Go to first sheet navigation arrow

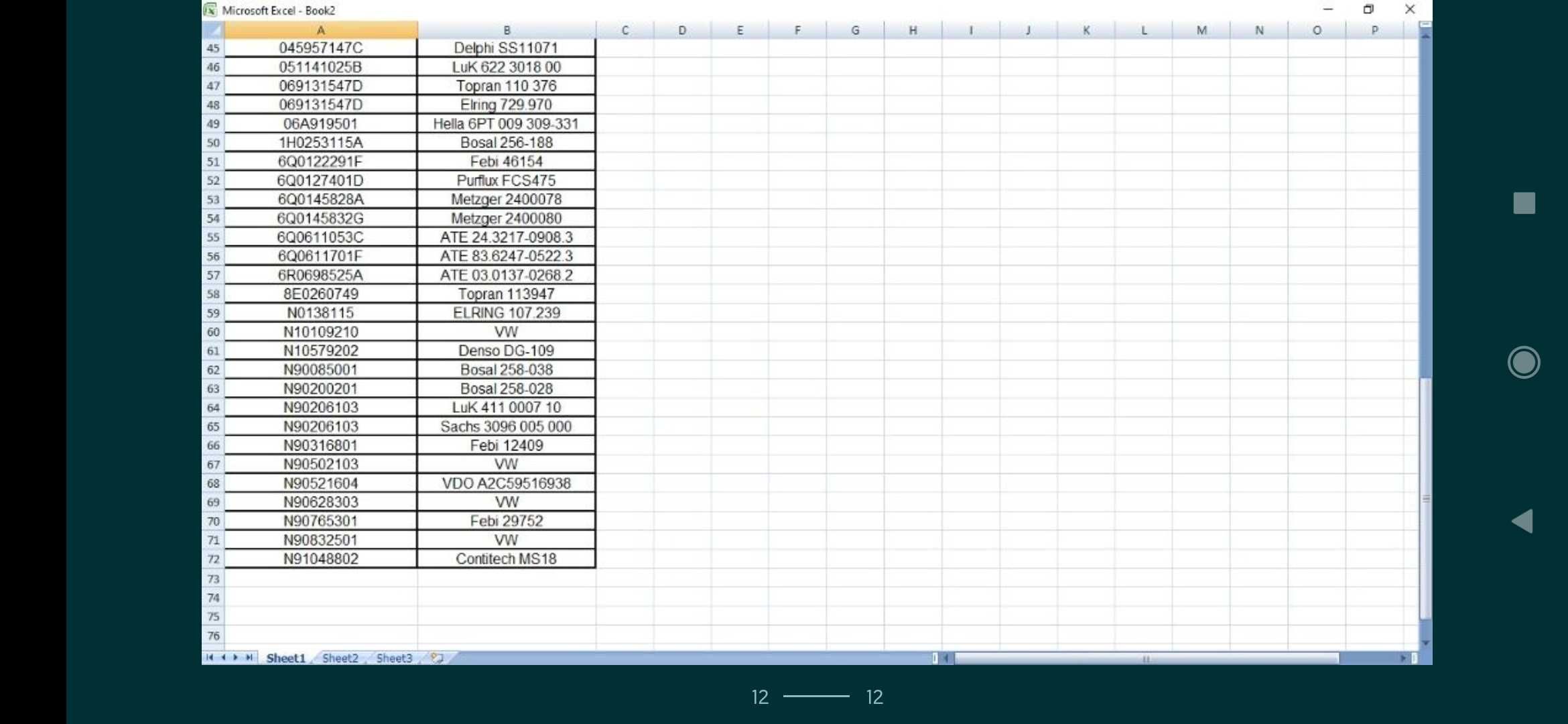pyautogui.click(x=210, y=658)
